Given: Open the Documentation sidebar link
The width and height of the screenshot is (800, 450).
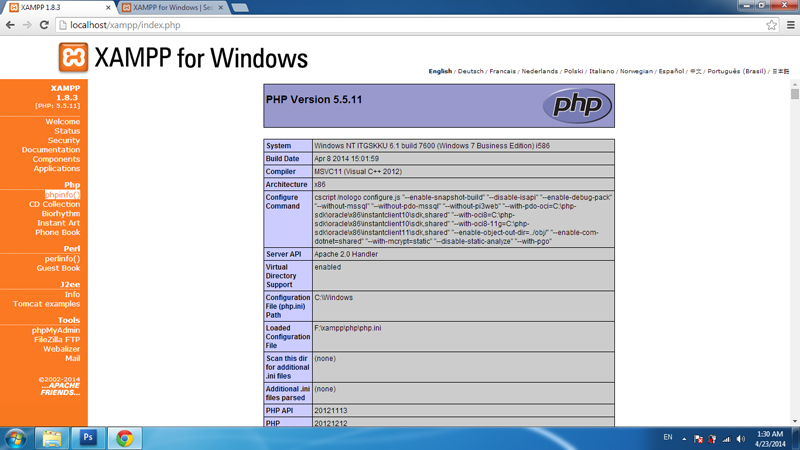Looking at the screenshot, I should [51, 149].
